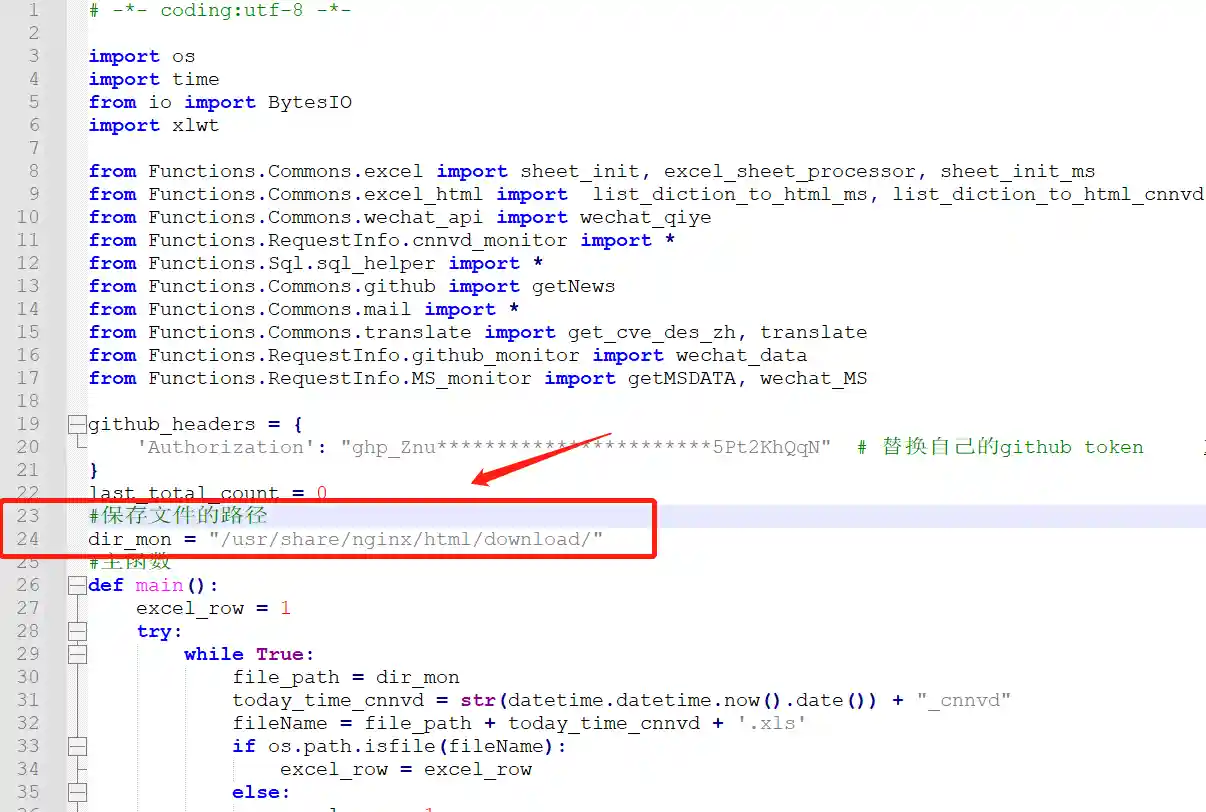Collapse the github_headers block fold marker
1206x812 pixels.
pos(77,424)
